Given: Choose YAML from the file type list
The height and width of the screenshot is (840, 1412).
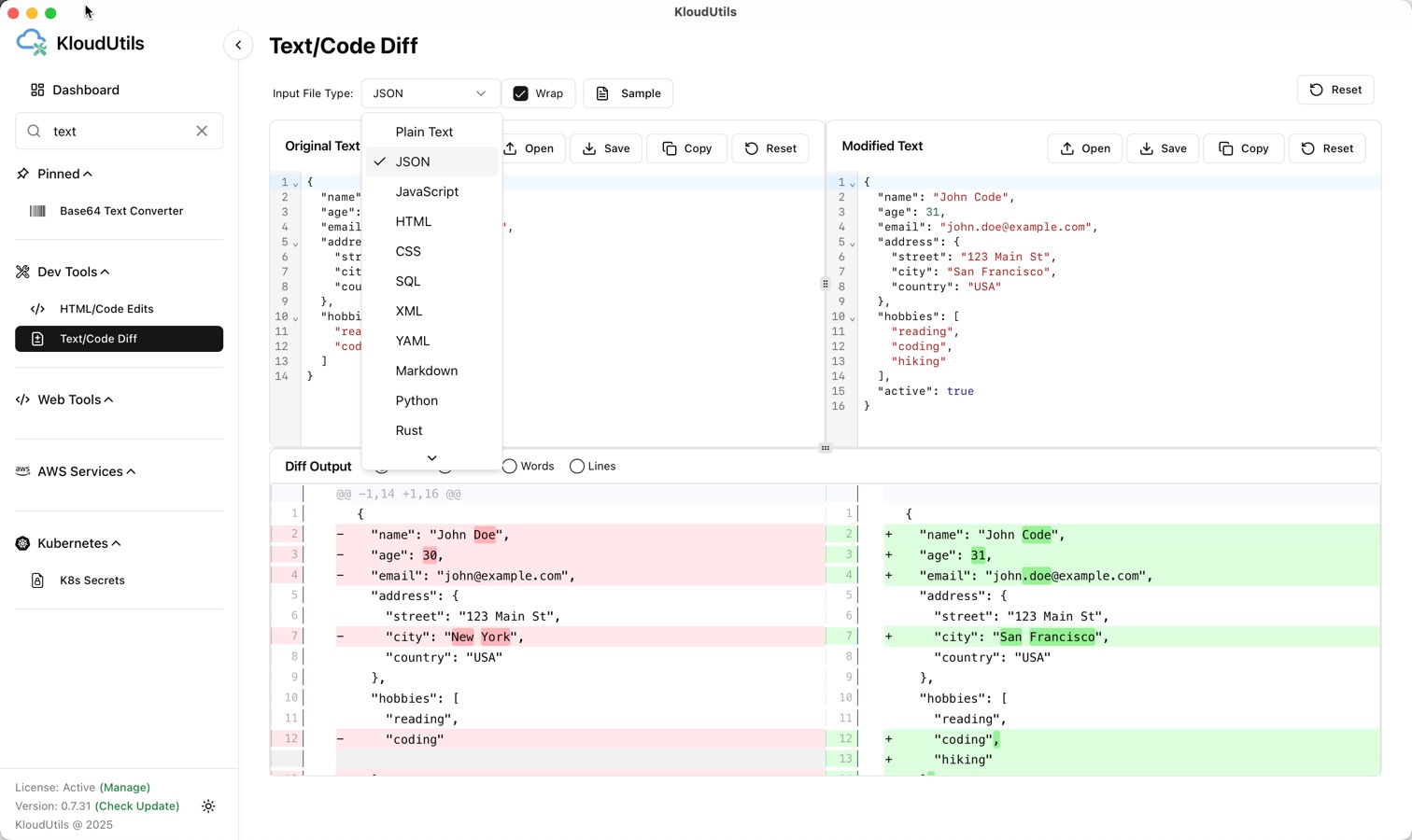Looking at the screenshot, I should (412, 341).
